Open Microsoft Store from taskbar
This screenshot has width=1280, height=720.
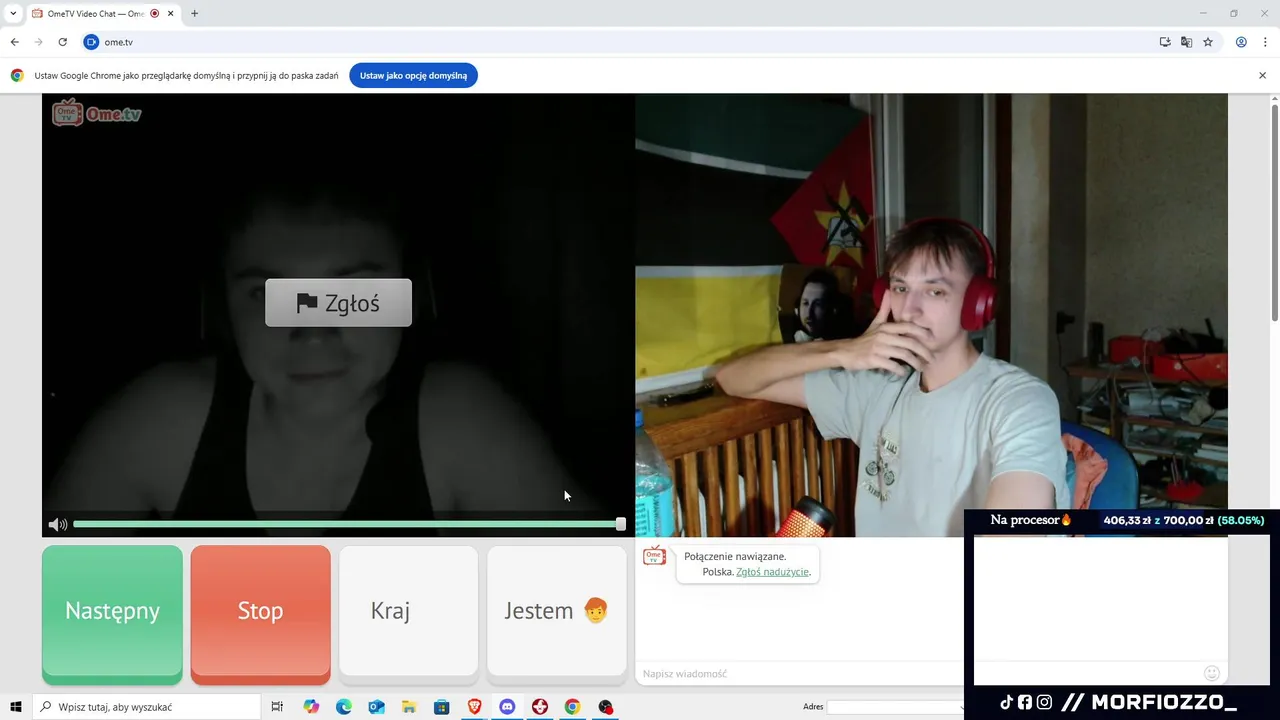click(441, 707)
